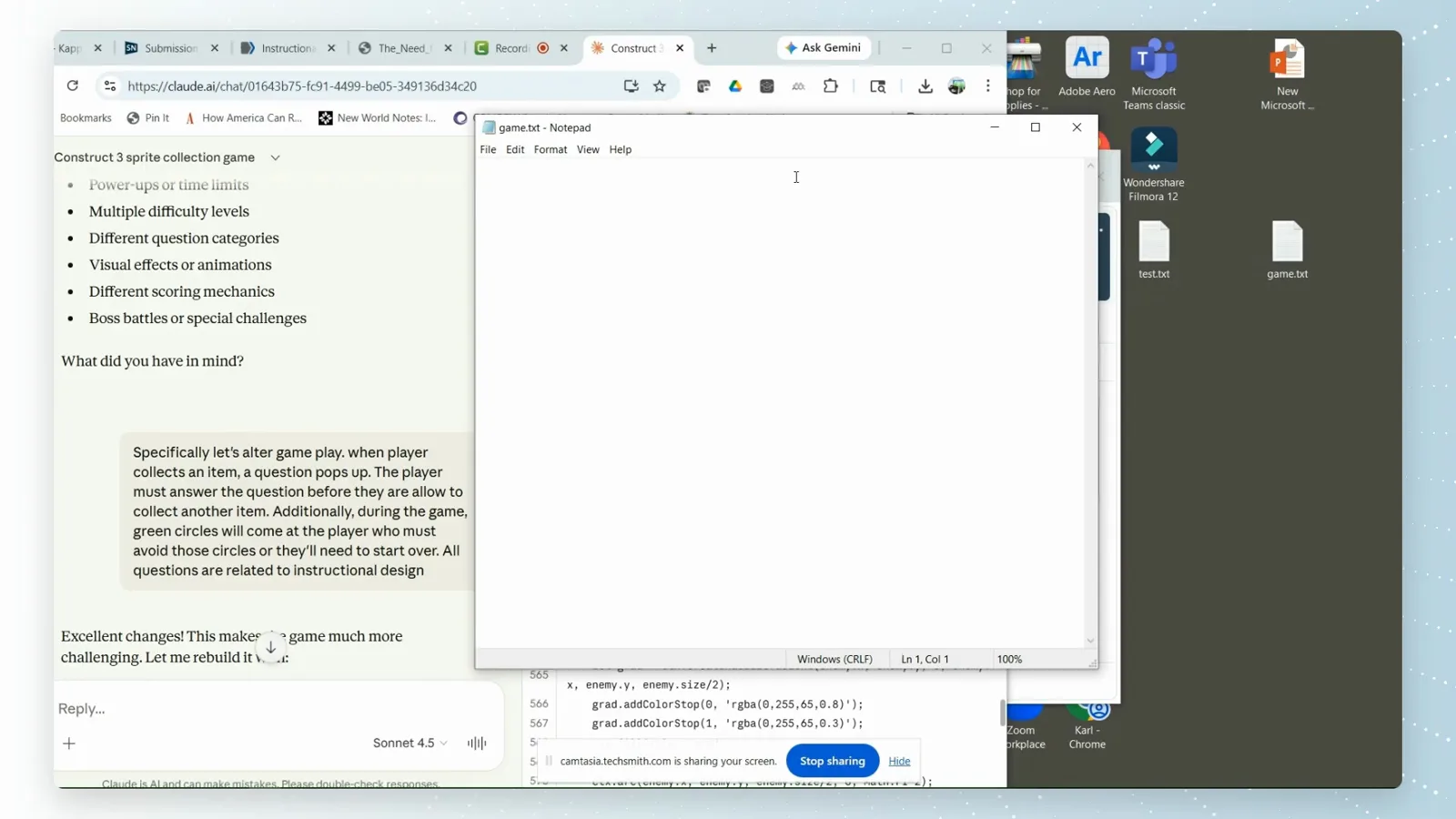Click 'Multiple difficulty levels' bullet
The height and width of the screenshot is (819, 1456).
(169, 211)
